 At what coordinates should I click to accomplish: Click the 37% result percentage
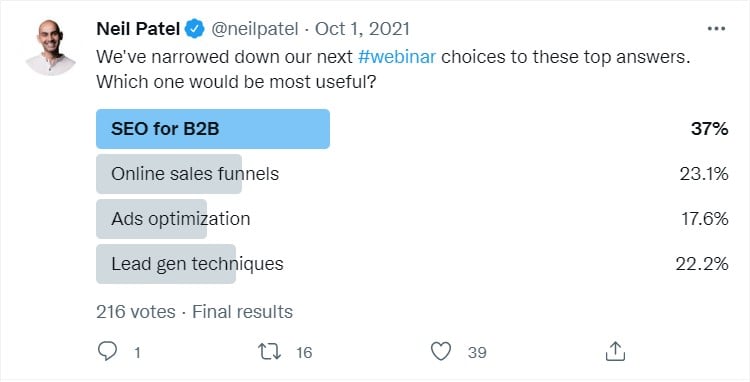709,129
